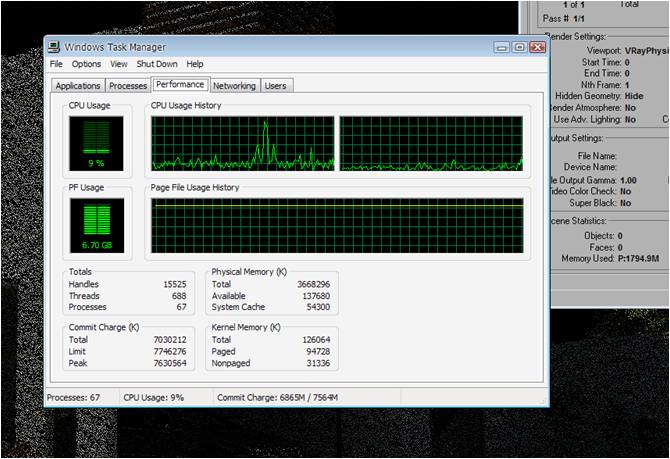Switch to the Users tab
Viewport: 670px width, 459px height.
(276, 86)
